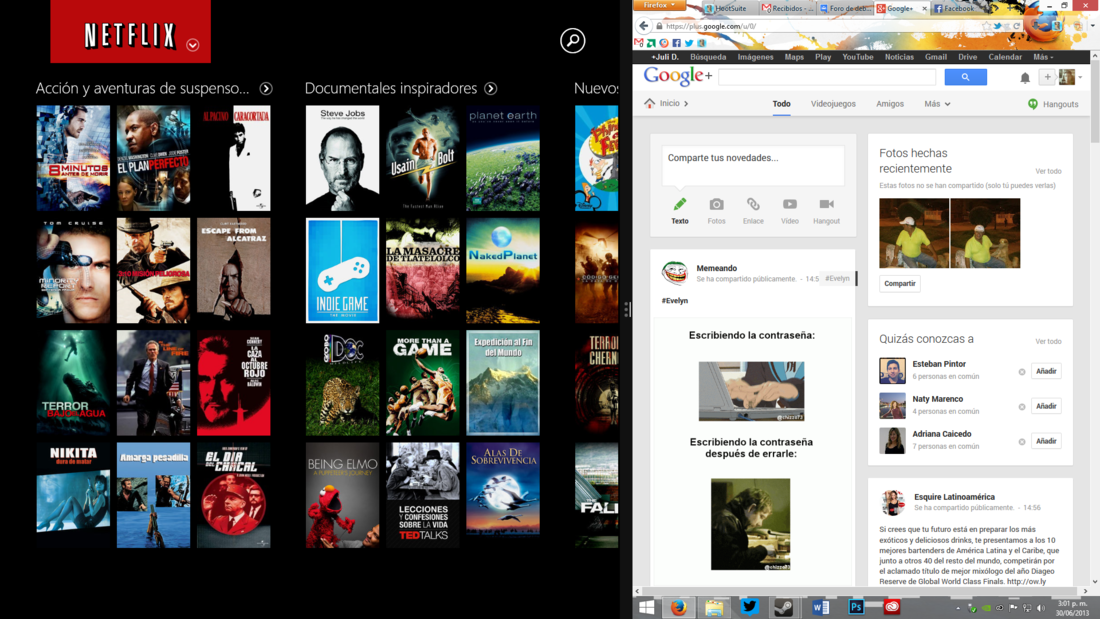
Task: Click the blue Google+ search button
Action: point(965,76)
